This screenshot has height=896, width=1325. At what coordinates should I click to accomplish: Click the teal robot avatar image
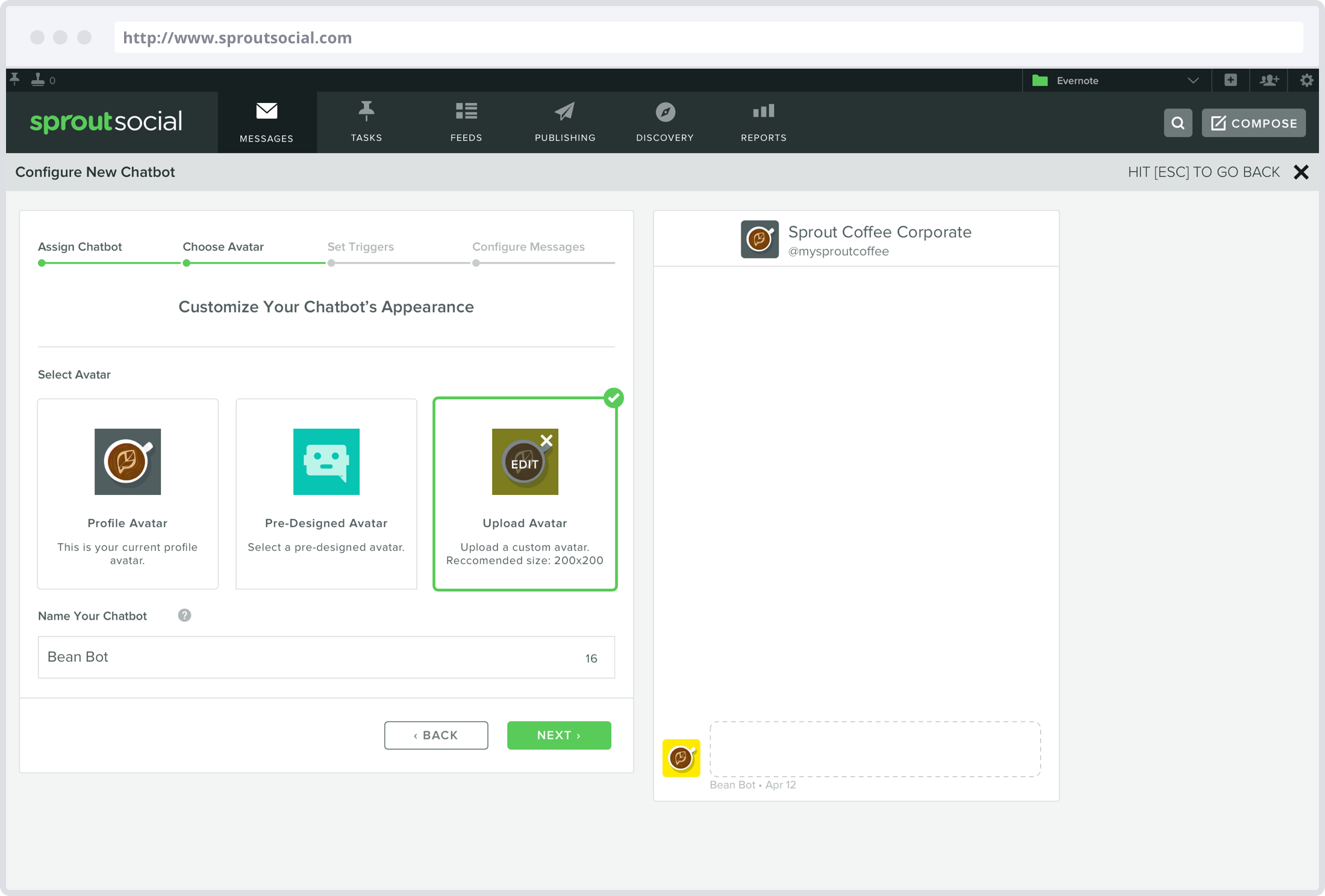click(326, 462)
